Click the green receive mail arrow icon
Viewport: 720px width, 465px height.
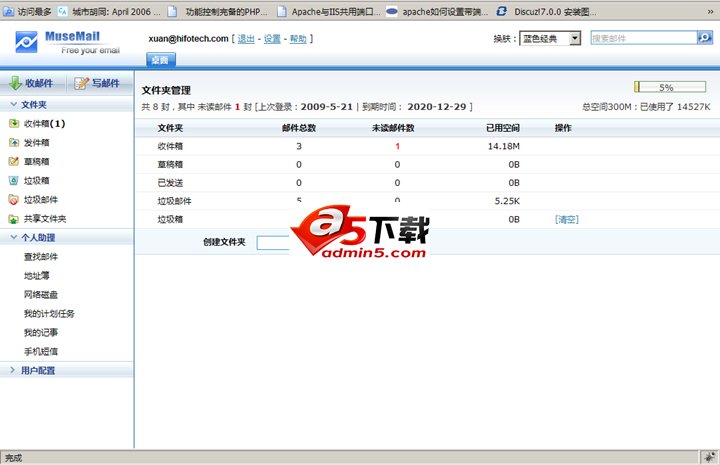pos(15,83)
